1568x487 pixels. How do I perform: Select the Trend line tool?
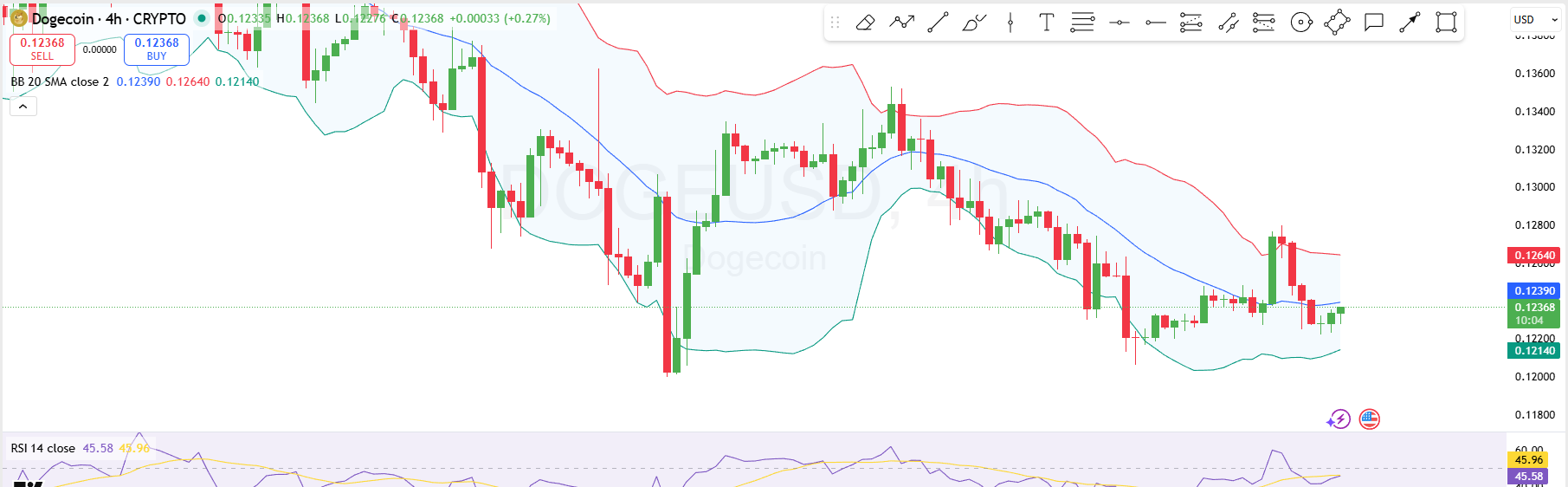coord(938,23)
